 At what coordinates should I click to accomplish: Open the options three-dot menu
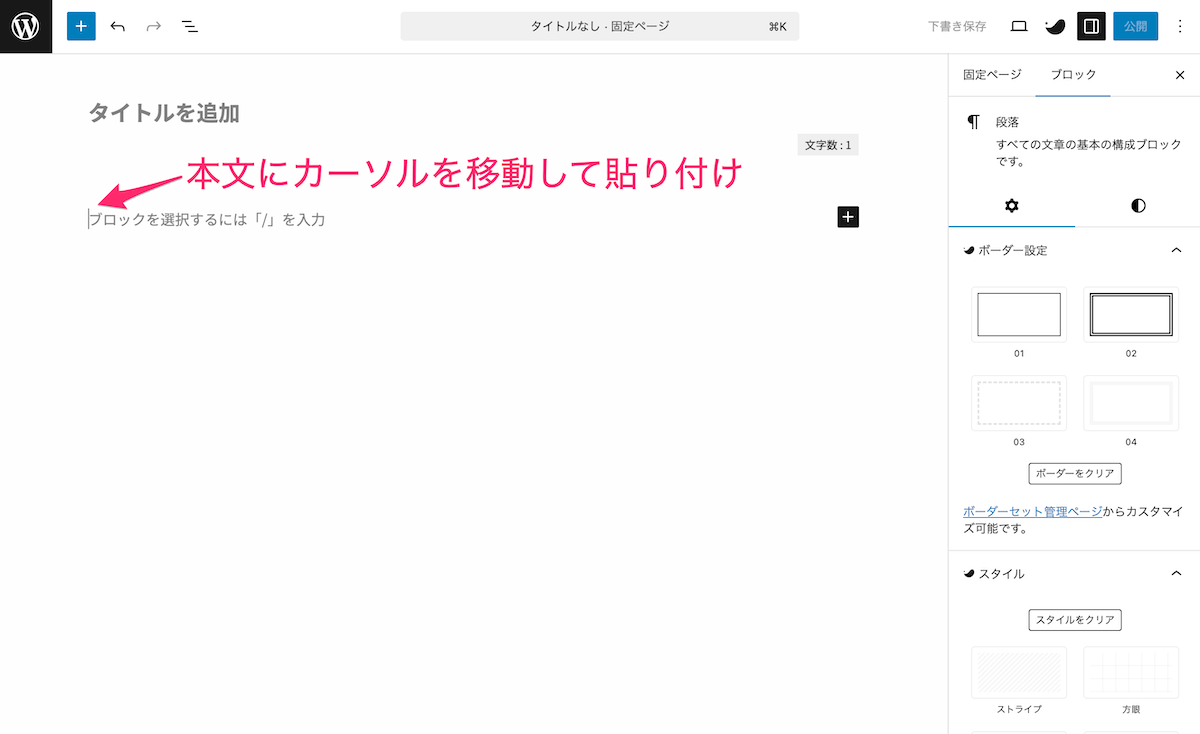coord(1180,26)
